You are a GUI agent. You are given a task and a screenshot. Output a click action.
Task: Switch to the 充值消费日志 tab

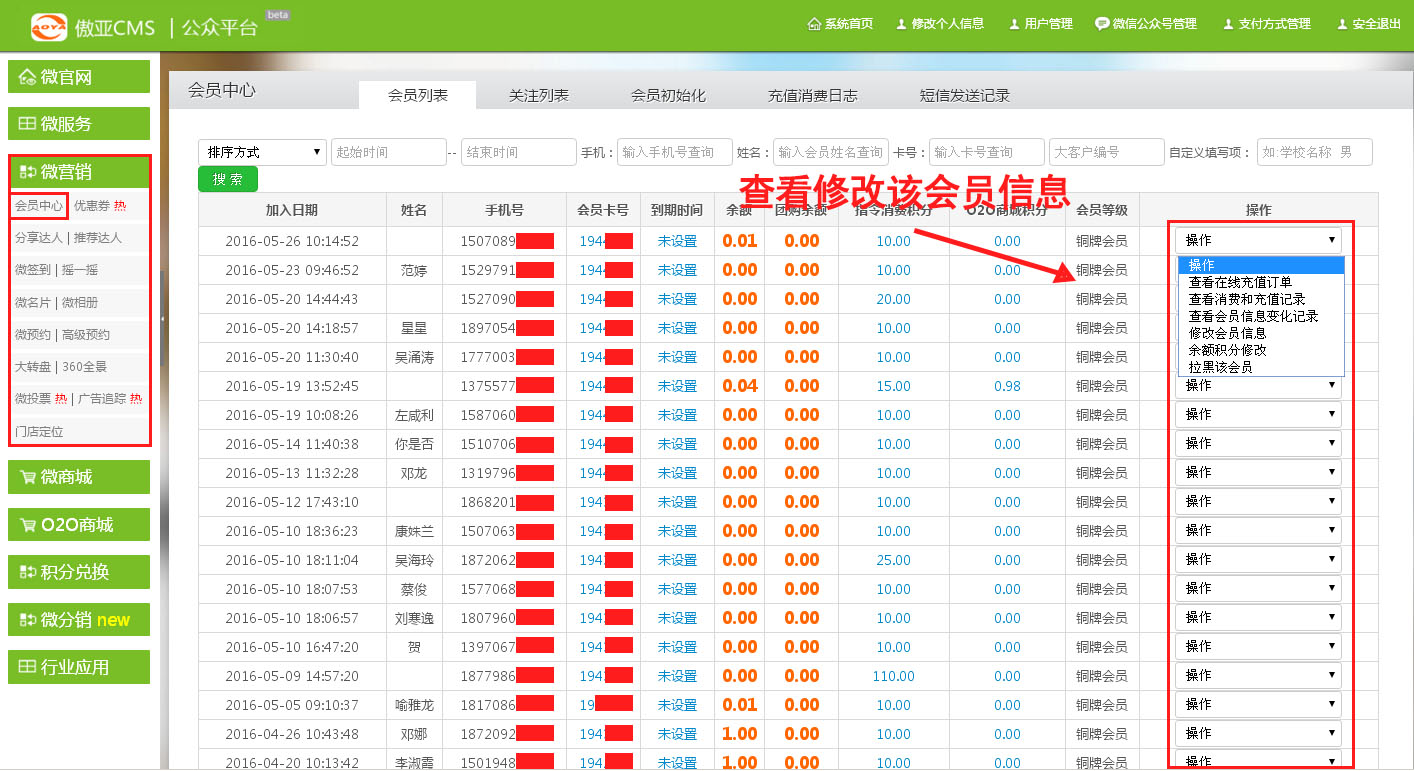point(812,96)
